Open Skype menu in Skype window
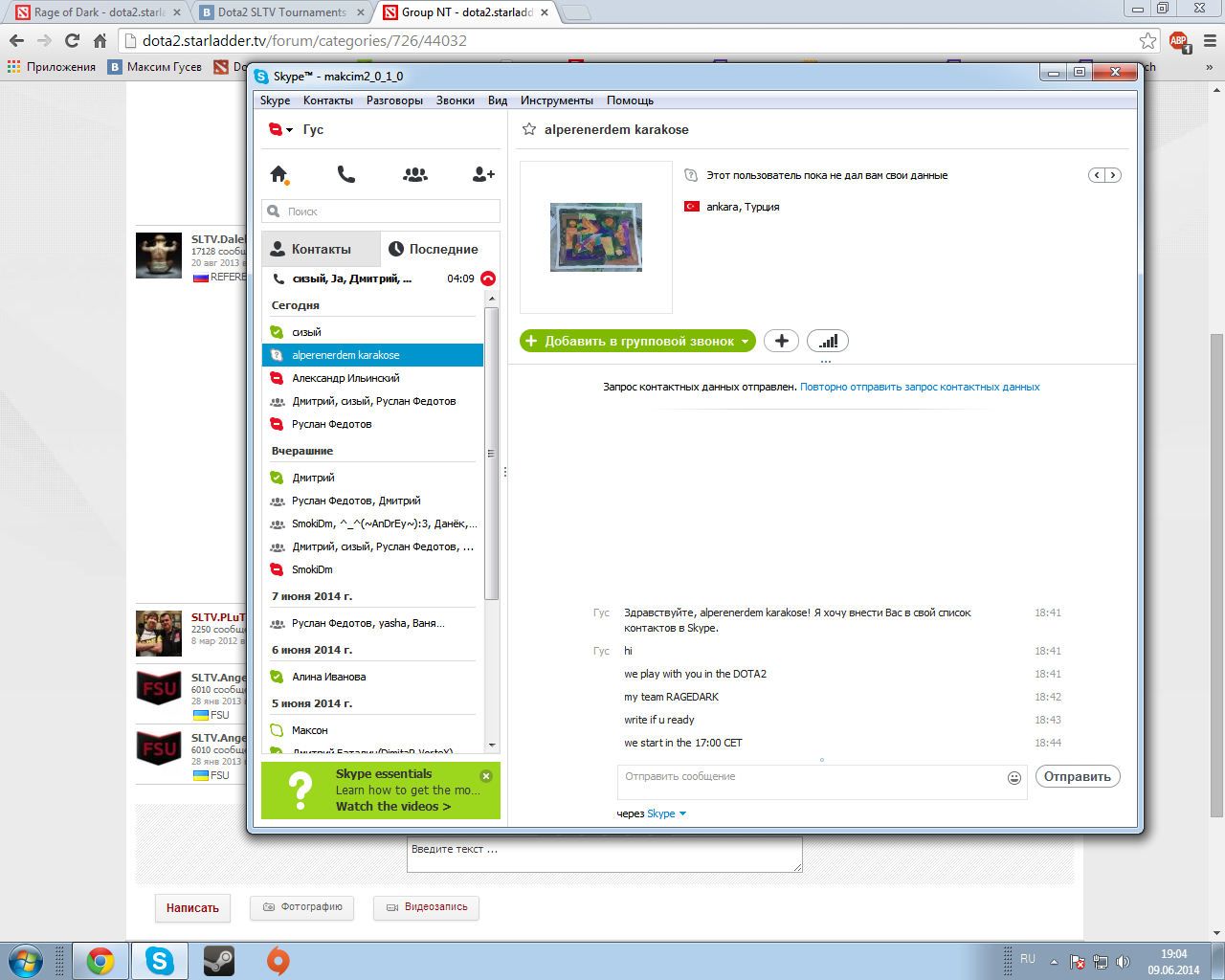Image resolution: width=1225 pixels, height=980 pixels. click(275, 100)
